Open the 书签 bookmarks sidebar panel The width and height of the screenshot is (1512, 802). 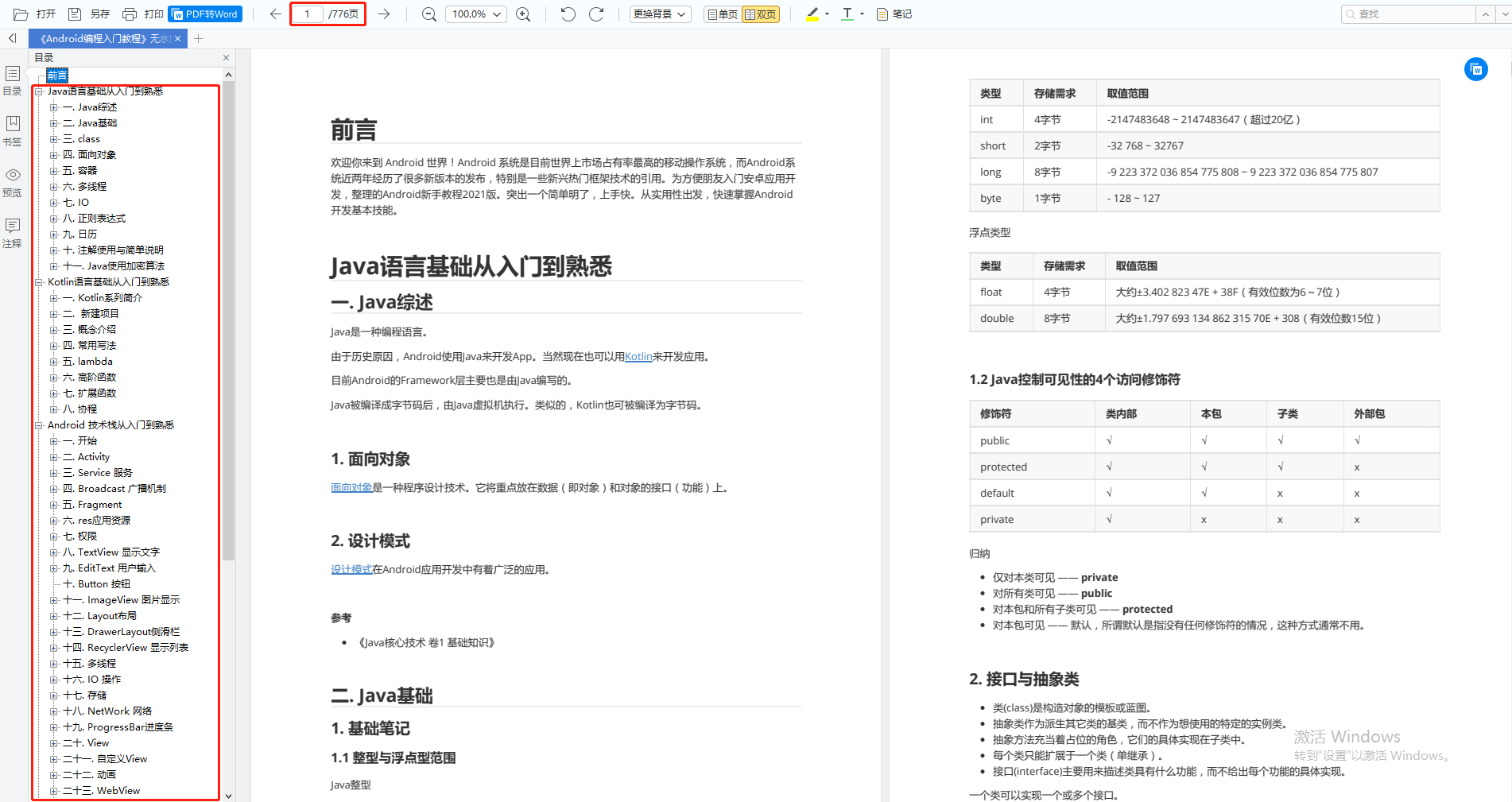point(13,131)
